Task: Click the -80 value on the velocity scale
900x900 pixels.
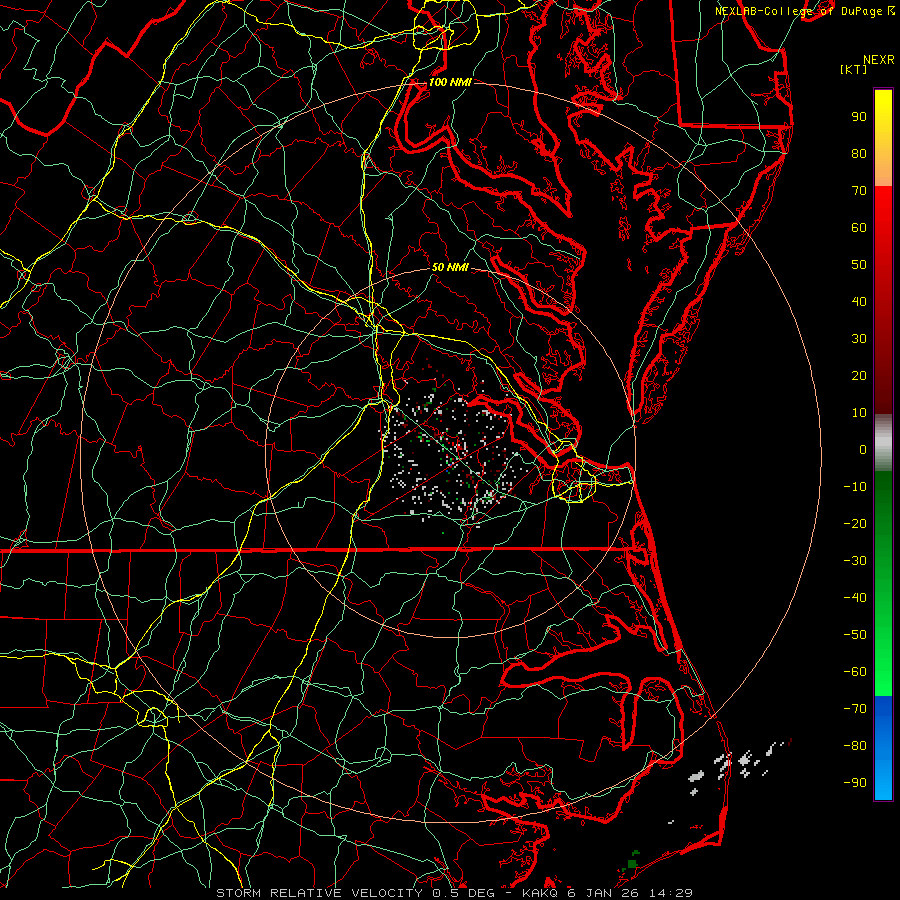Action: click(x=855, y=746)
